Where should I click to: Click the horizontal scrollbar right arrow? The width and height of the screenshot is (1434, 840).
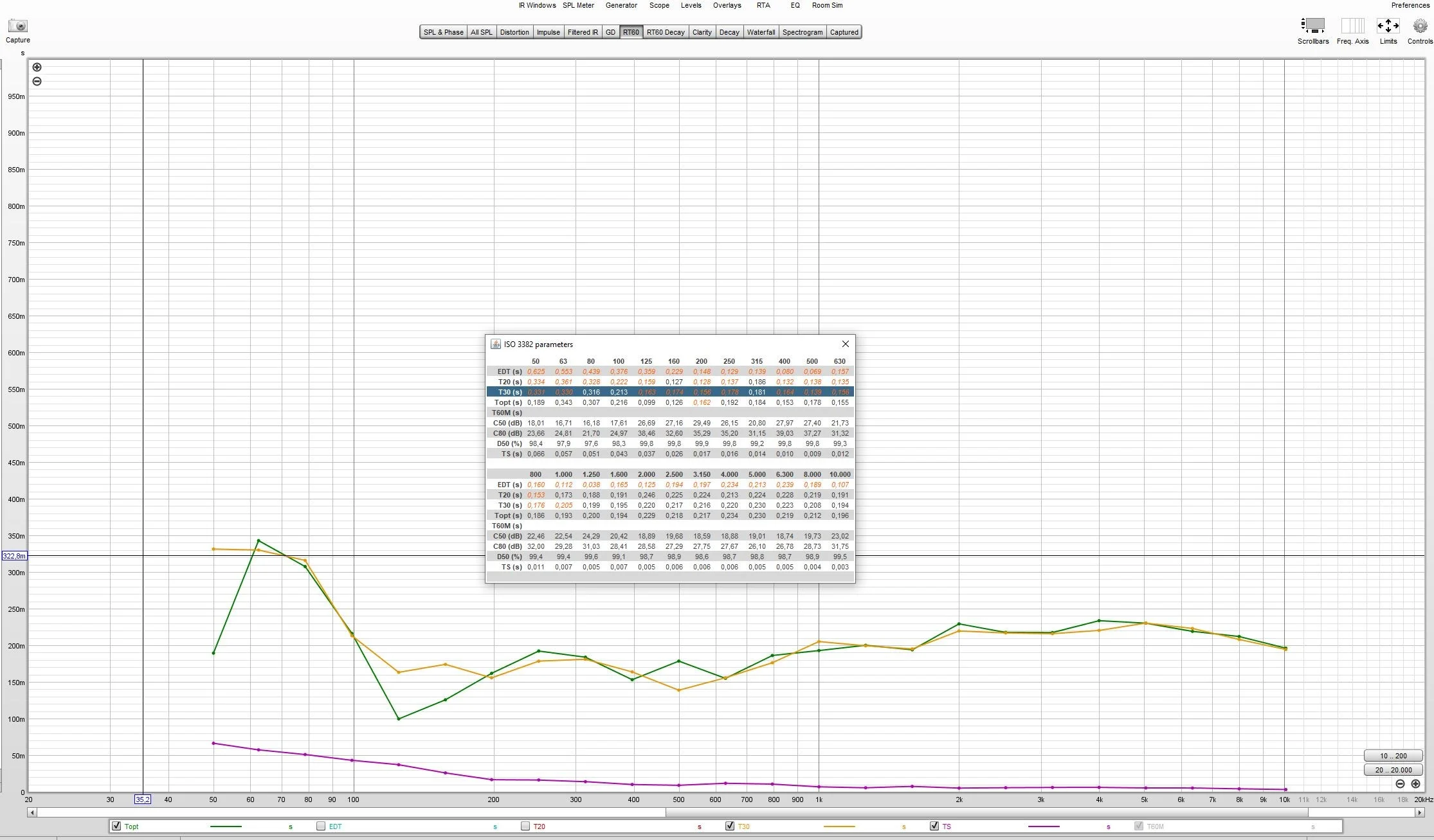1419,812
